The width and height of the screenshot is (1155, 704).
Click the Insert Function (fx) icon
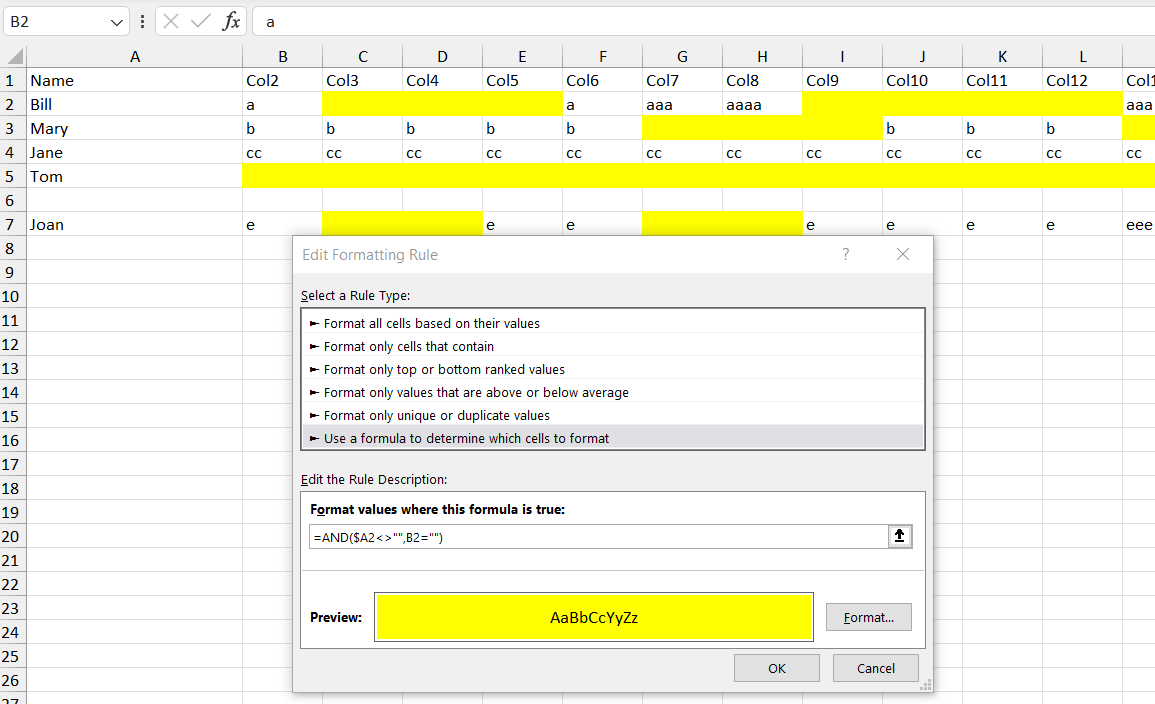click(x=230, y=21)
